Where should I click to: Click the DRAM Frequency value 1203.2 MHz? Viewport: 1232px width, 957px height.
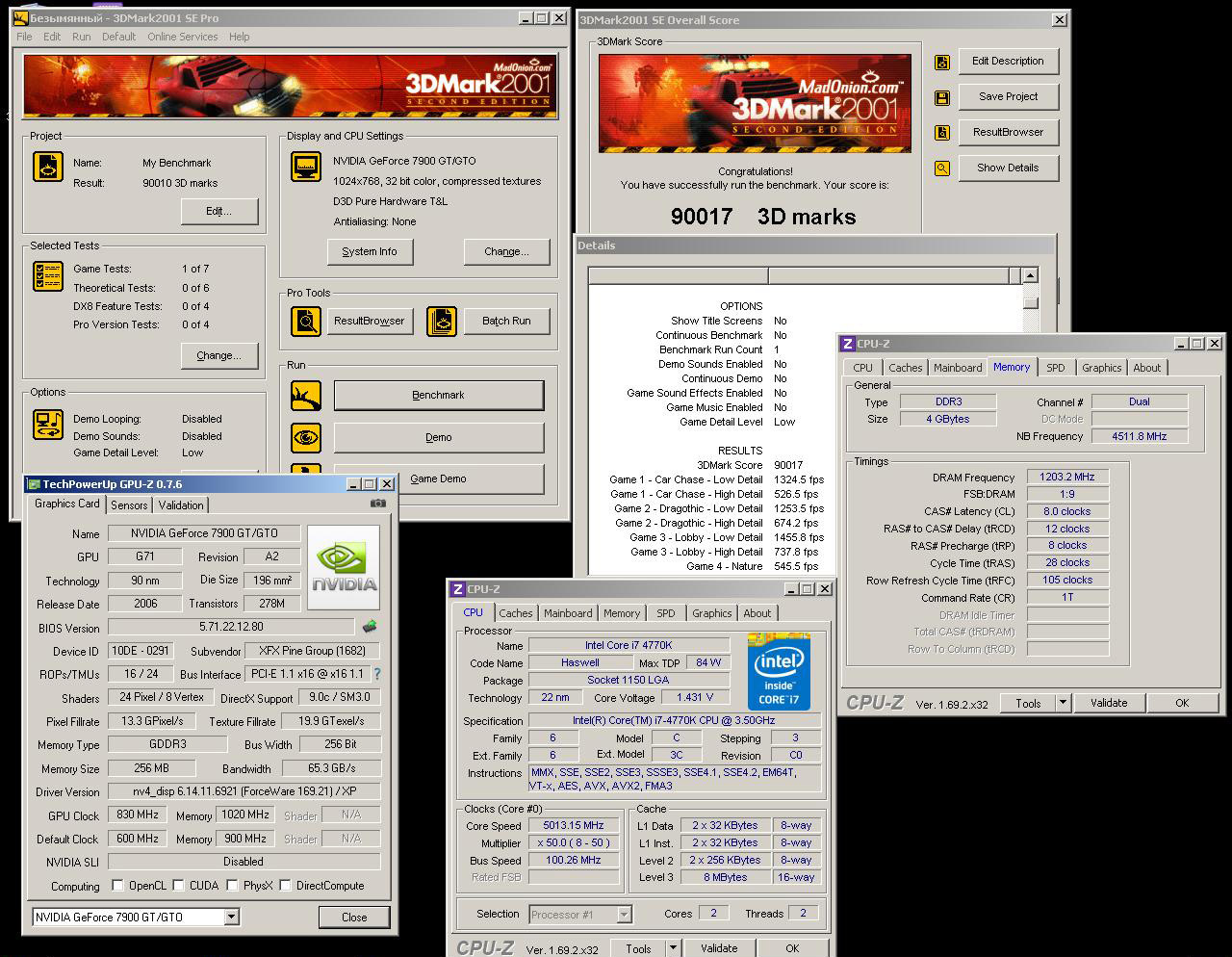[1067, 477]
